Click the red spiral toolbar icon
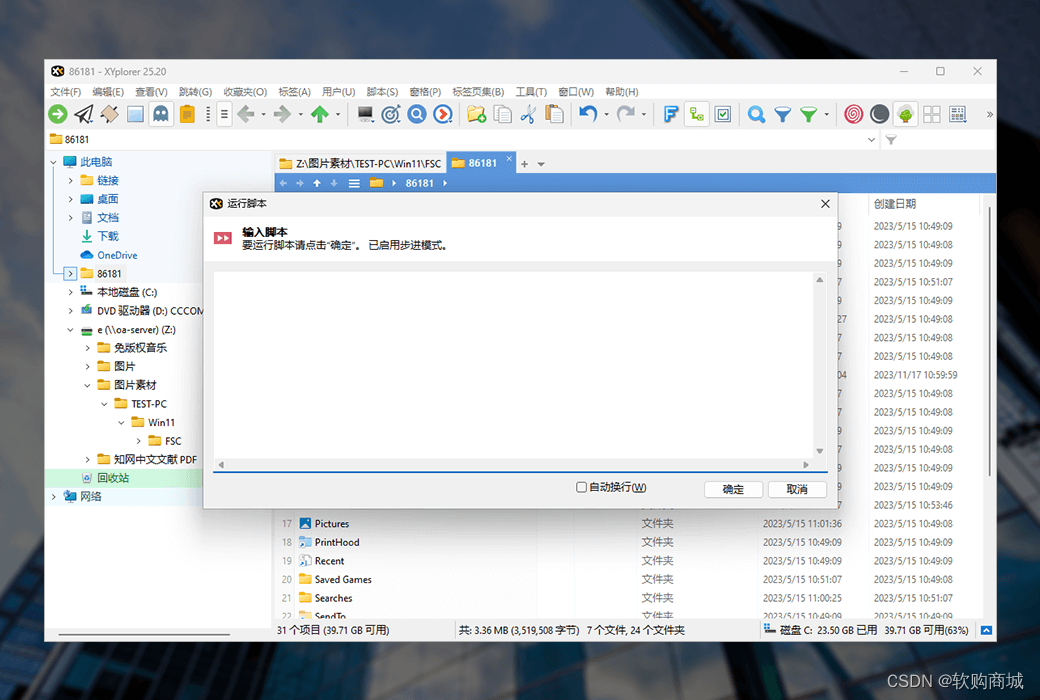1040x700 pixels. point(854,114)
